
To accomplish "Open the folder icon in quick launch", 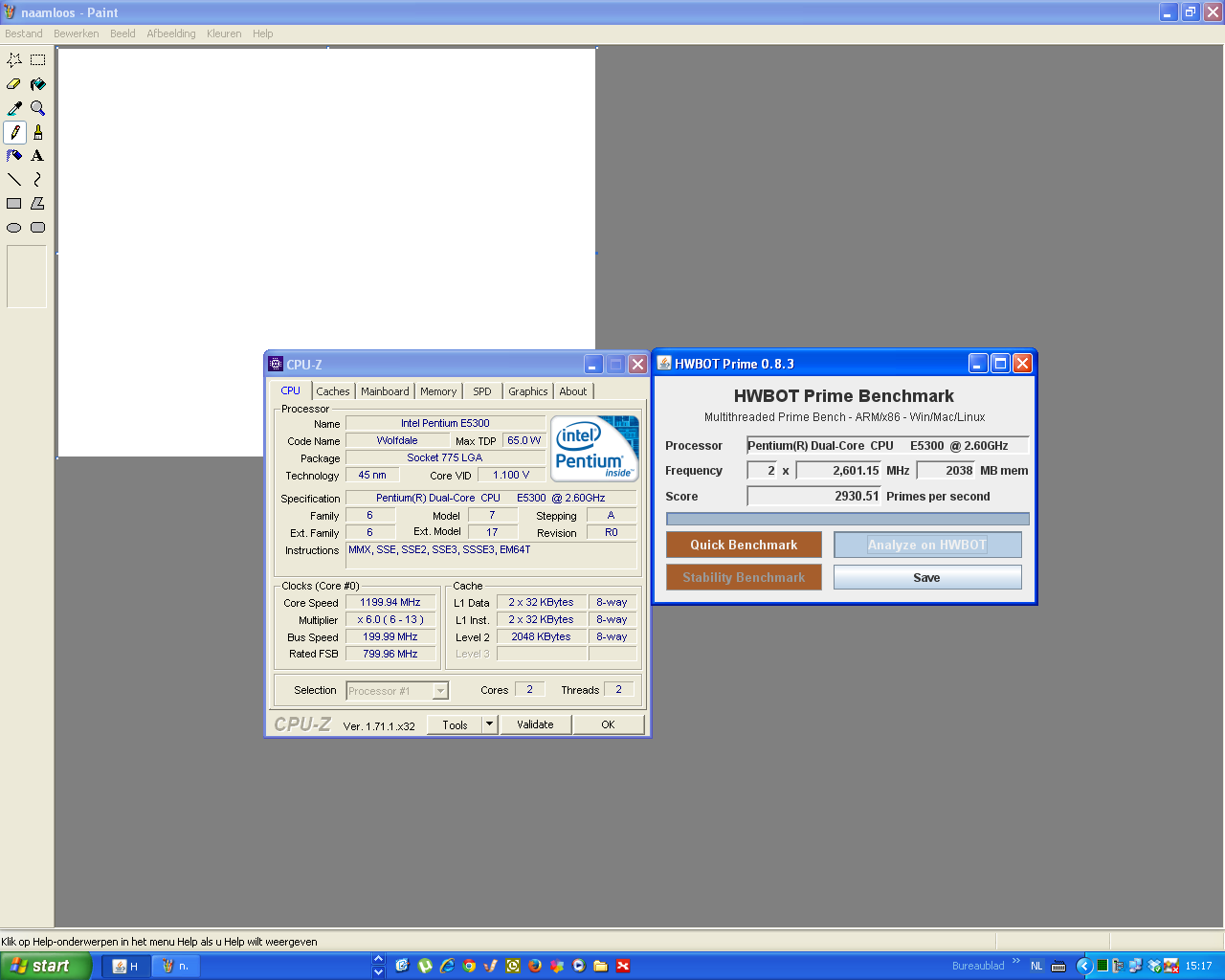I will 601,966.
